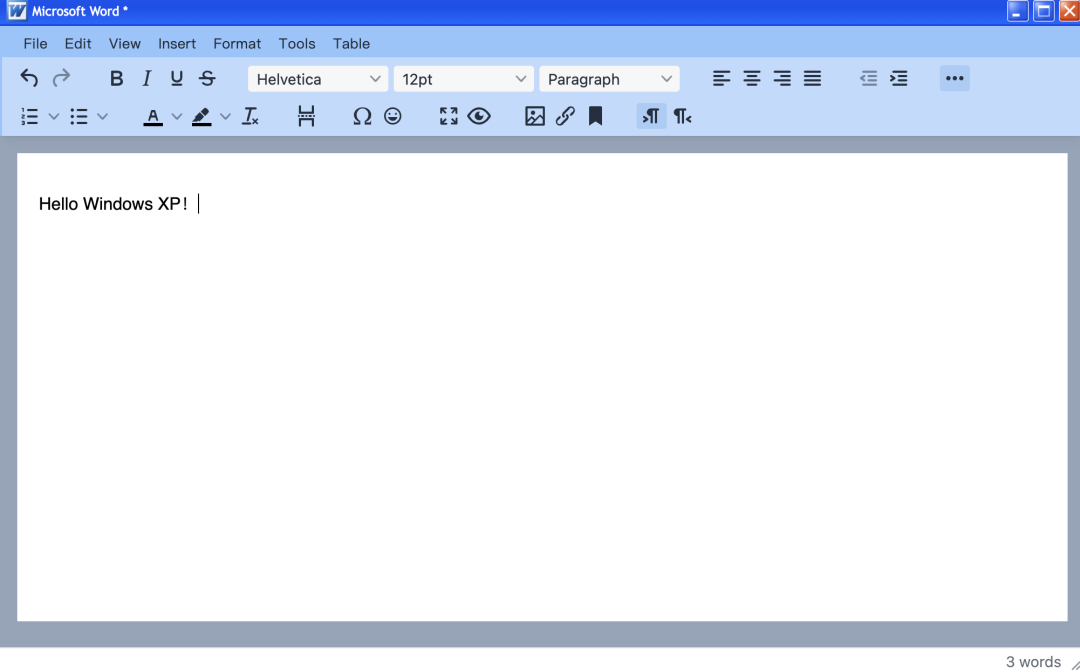Open the 12pt font size dropdown

coord(464,79)
